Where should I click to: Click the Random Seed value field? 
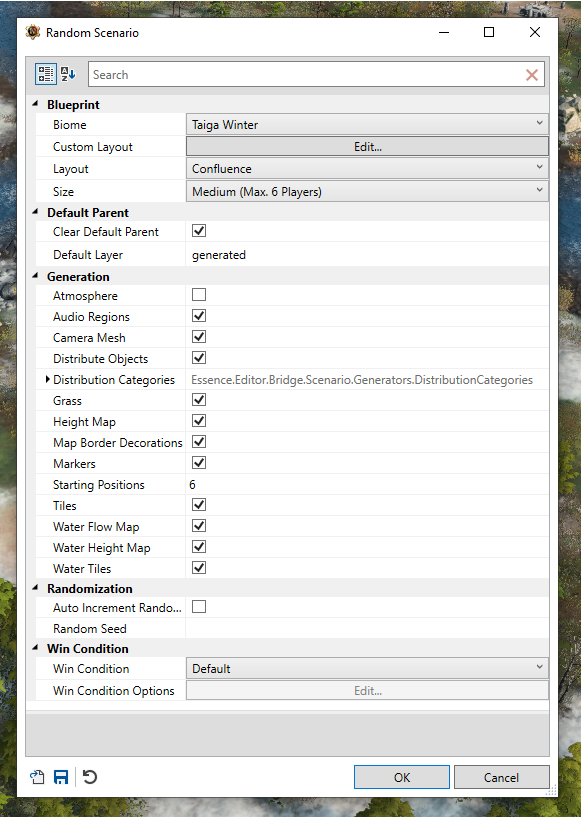tap(367, 628)
